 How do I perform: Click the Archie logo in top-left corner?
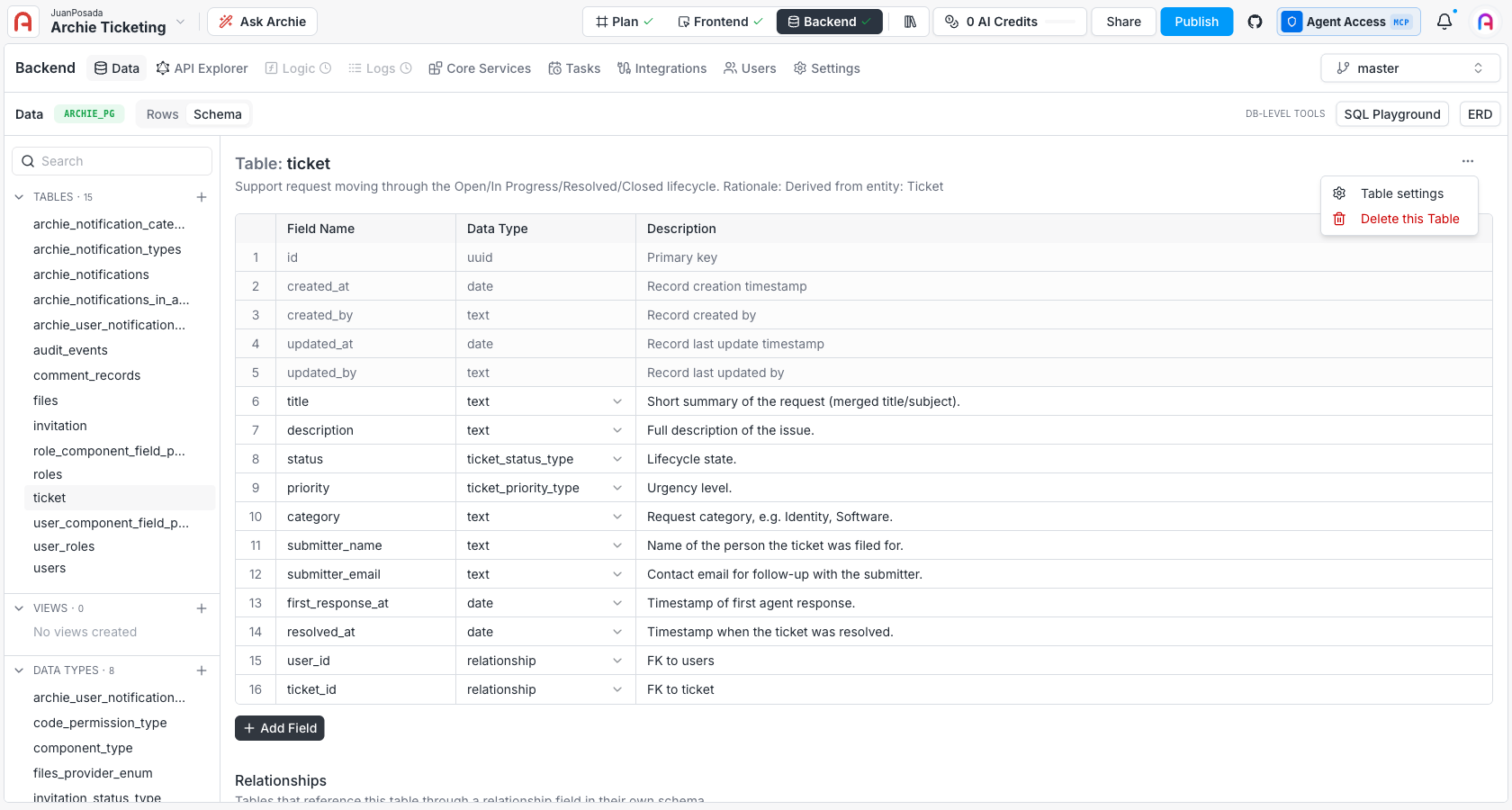23,22
